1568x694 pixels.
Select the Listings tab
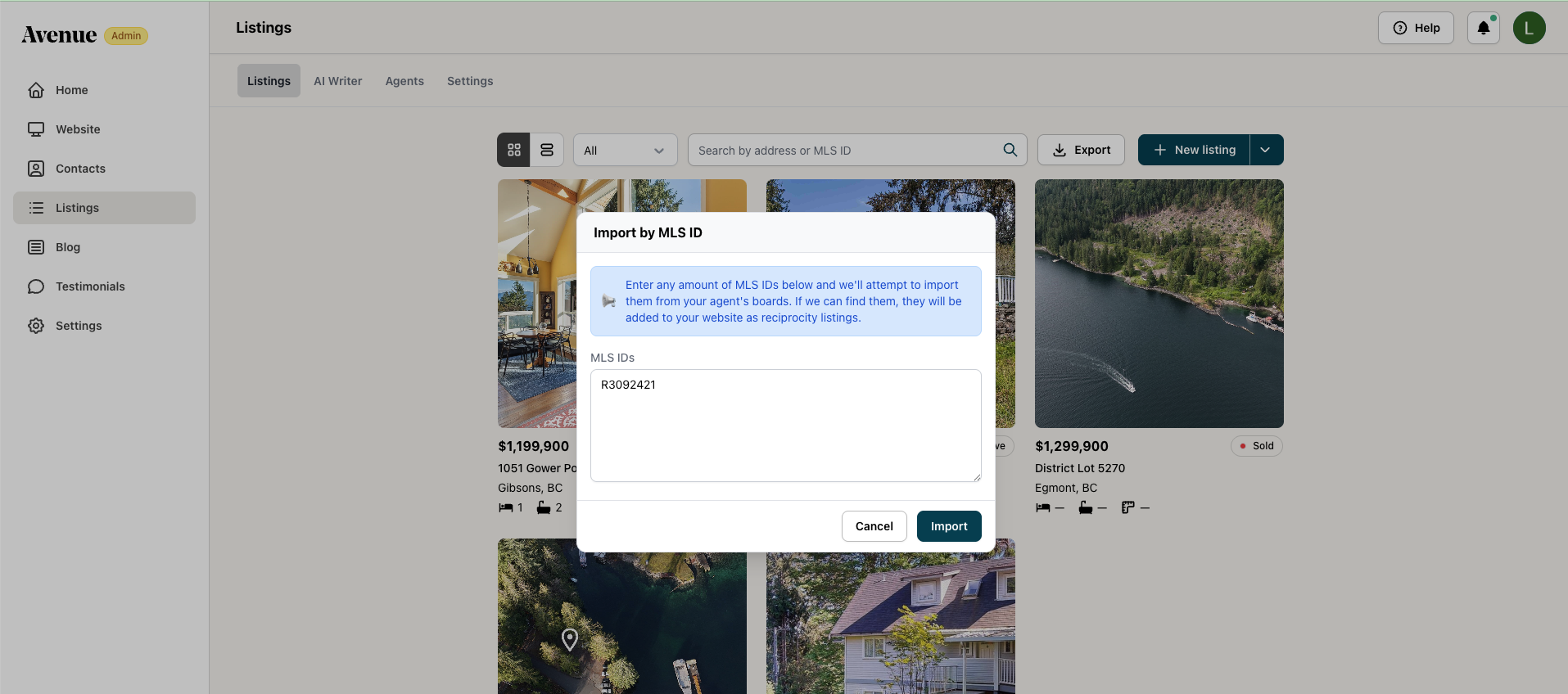click(x=269, y=81)
